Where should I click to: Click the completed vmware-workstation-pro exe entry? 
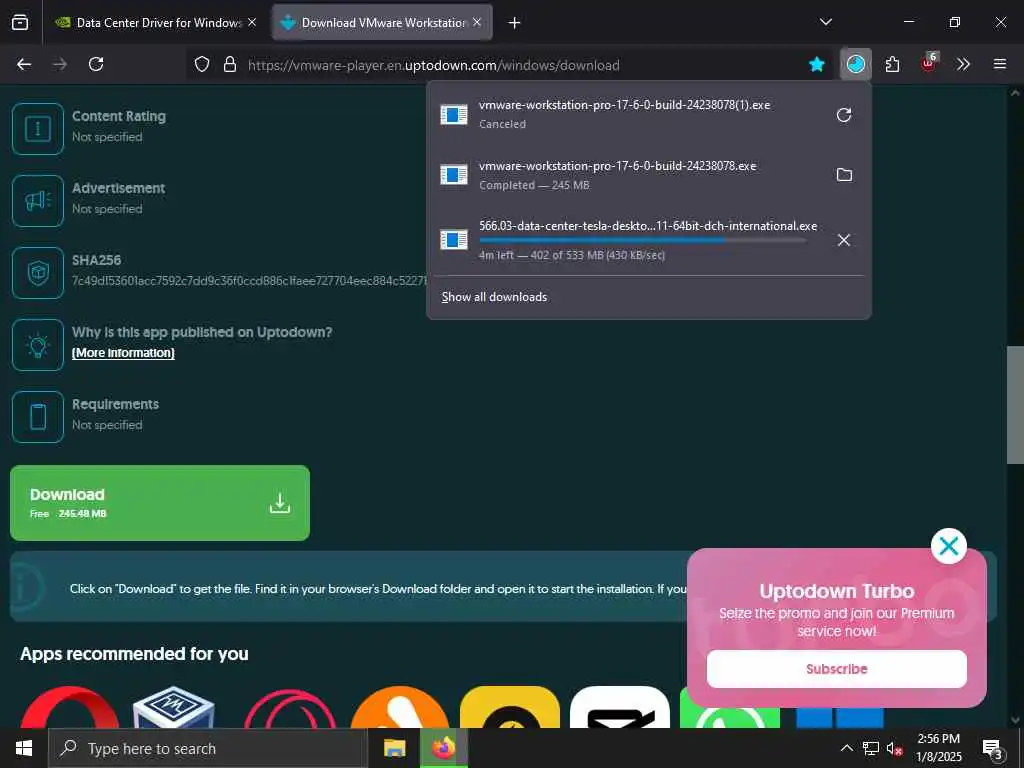(627, 174)
